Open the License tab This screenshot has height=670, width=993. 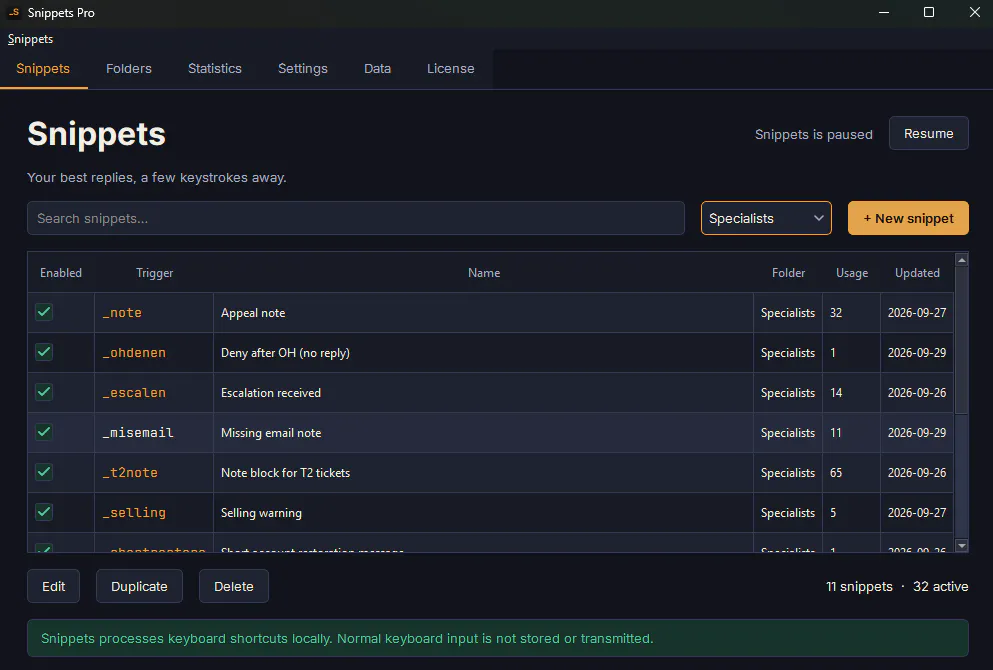(x=450, y=68)
